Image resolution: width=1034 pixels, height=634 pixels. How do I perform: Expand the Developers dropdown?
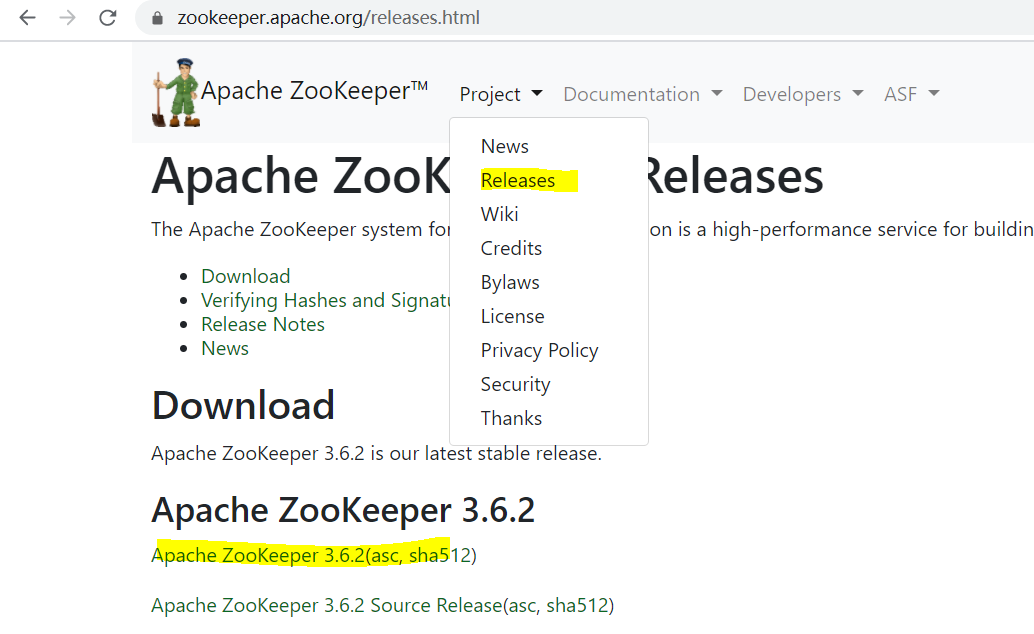pyautogui.click(x=803, y=94)
